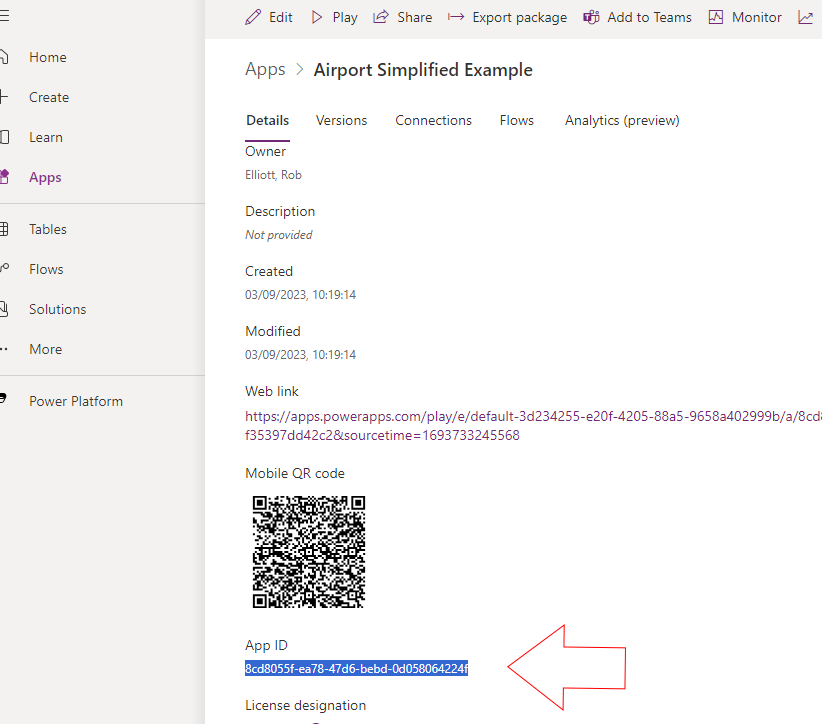Click the License designation label
Image resolution: width=822 pixels, height=724 pixels.
pyautogui.click(x=306, y=706)
